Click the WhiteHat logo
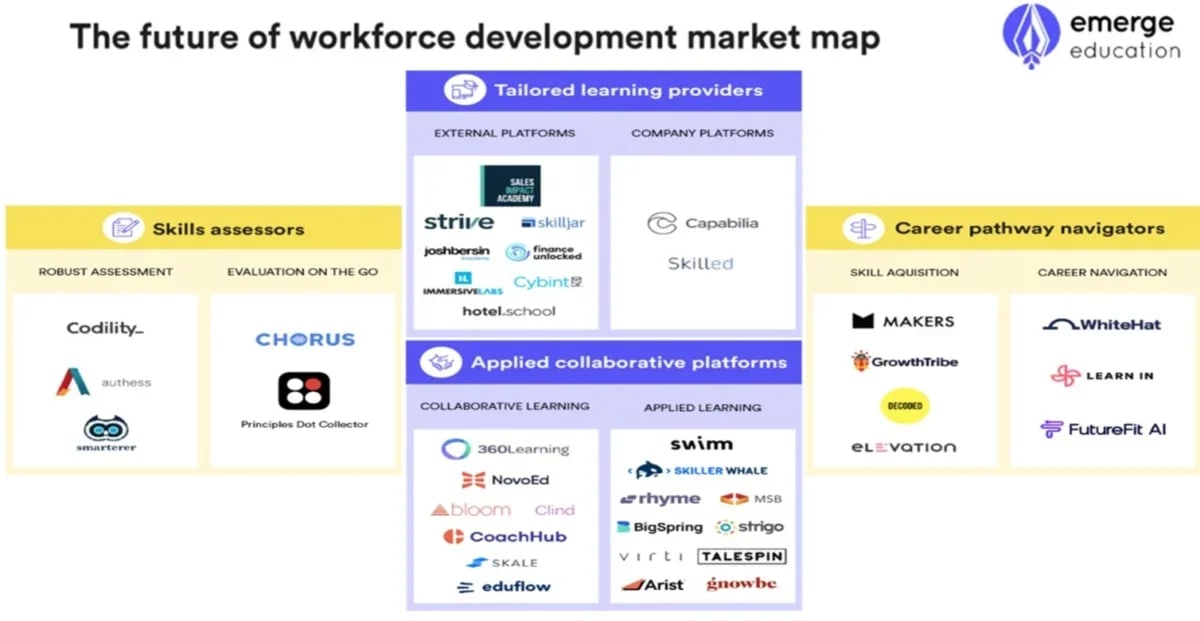 click(x=1102, y=324)
